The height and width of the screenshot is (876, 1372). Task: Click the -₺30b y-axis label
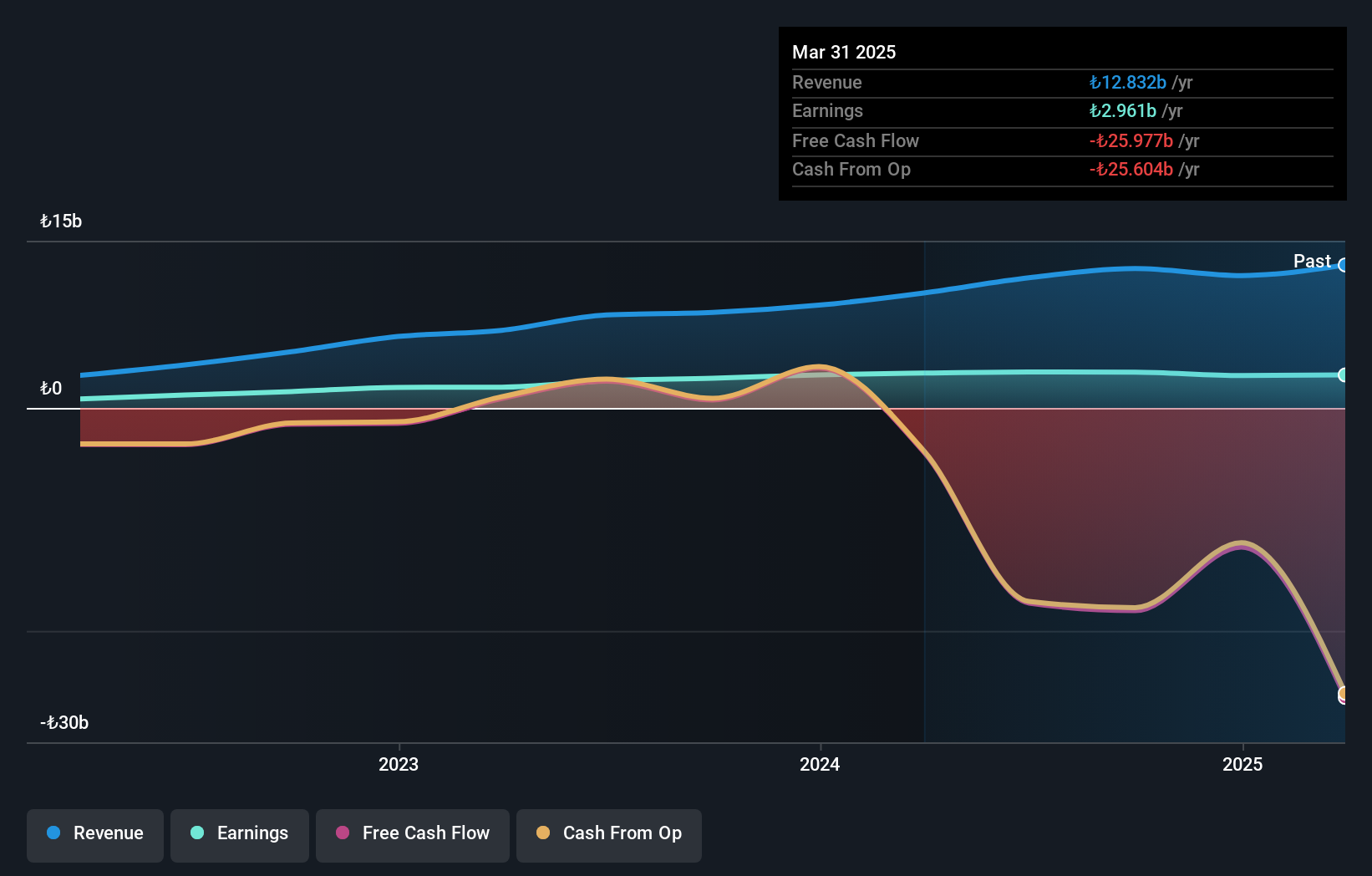coord(64,723)
